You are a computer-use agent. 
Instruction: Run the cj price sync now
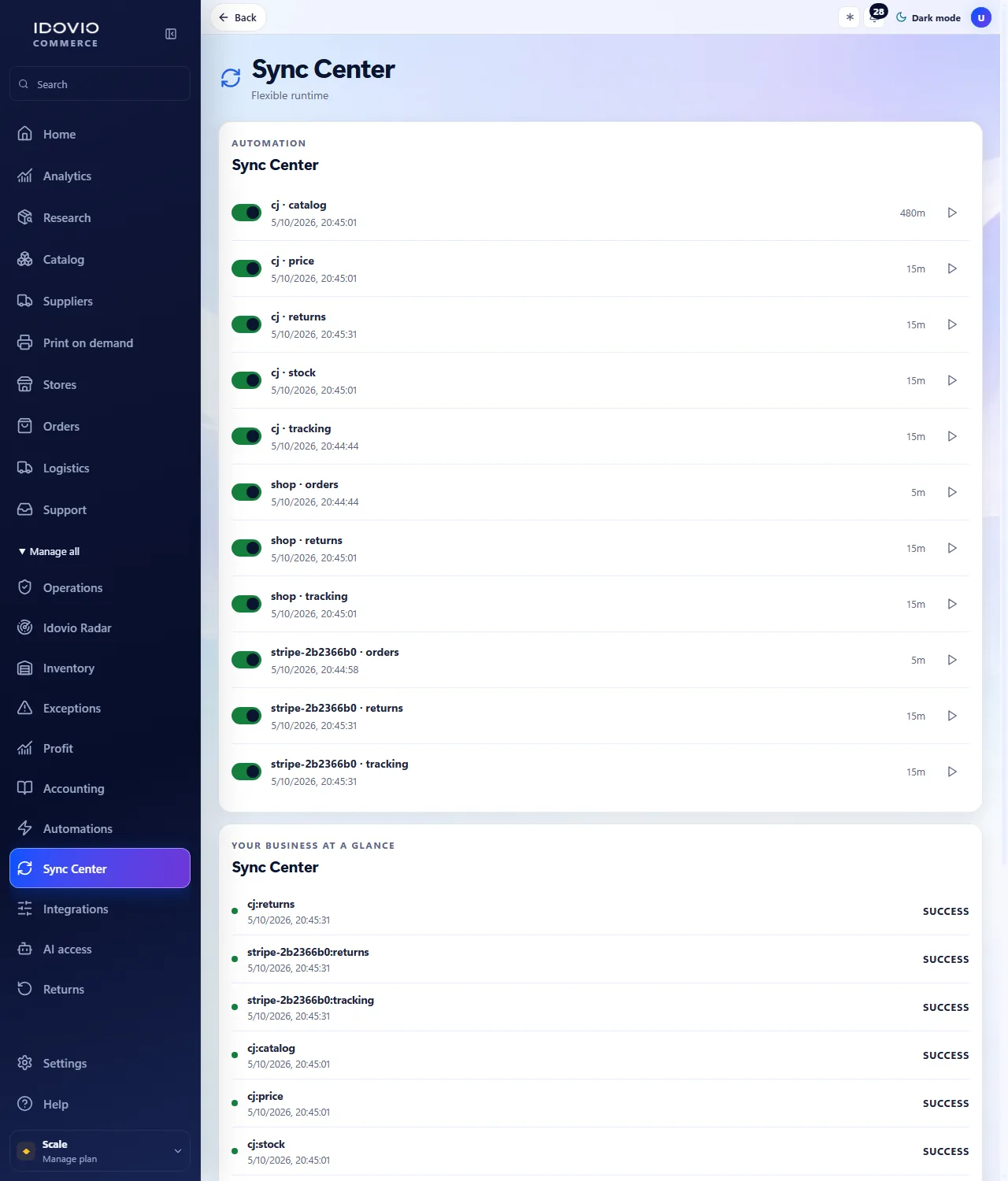(x=952, y=268)
